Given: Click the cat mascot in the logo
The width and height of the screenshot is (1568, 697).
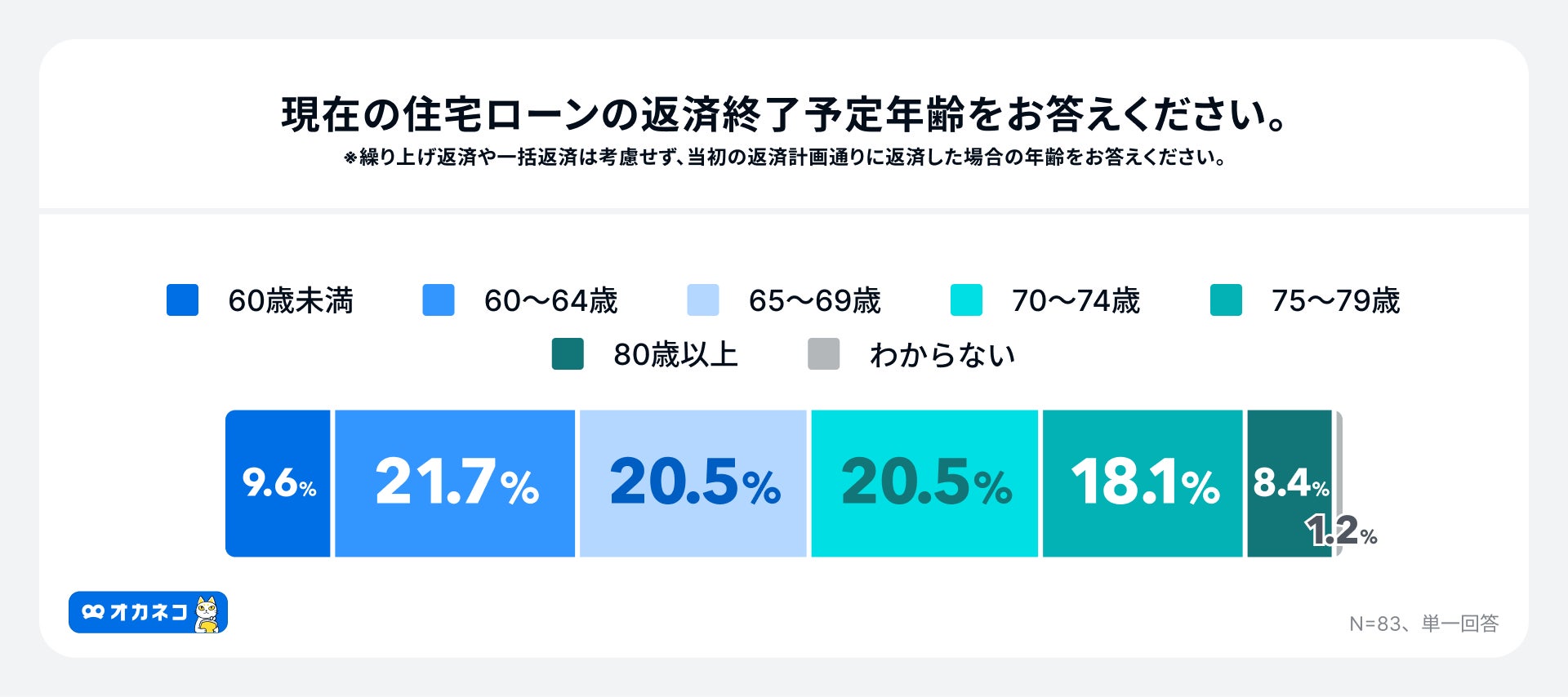Looking at the screenshot, I should click(x=208, y=614).
